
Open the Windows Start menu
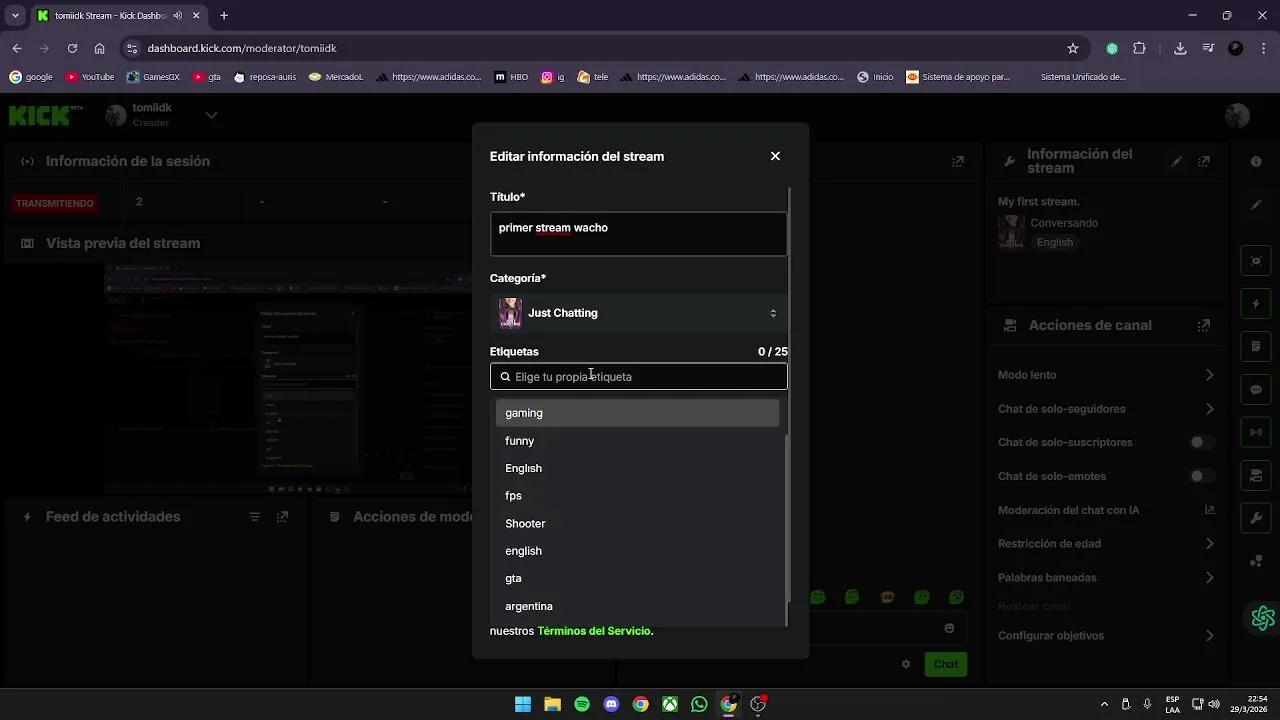523,704
